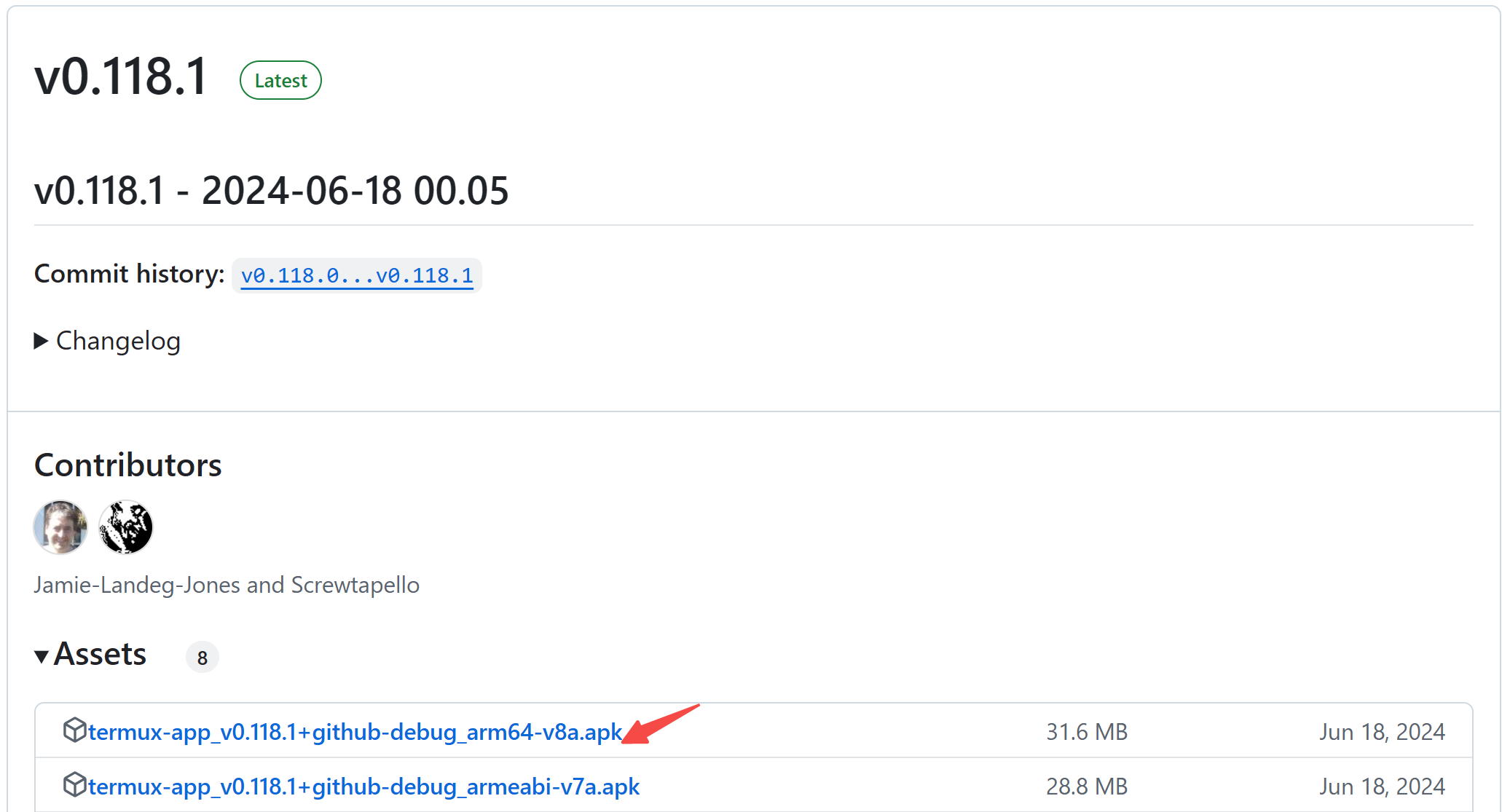Open the v0.118.1 release title

[x=121, y=77]
